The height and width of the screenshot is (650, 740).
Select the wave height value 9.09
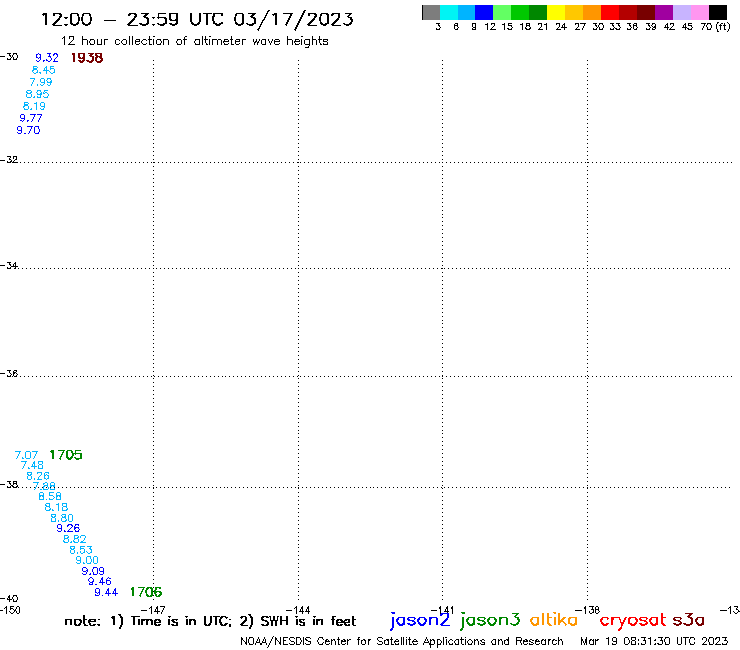click(93, 571)
